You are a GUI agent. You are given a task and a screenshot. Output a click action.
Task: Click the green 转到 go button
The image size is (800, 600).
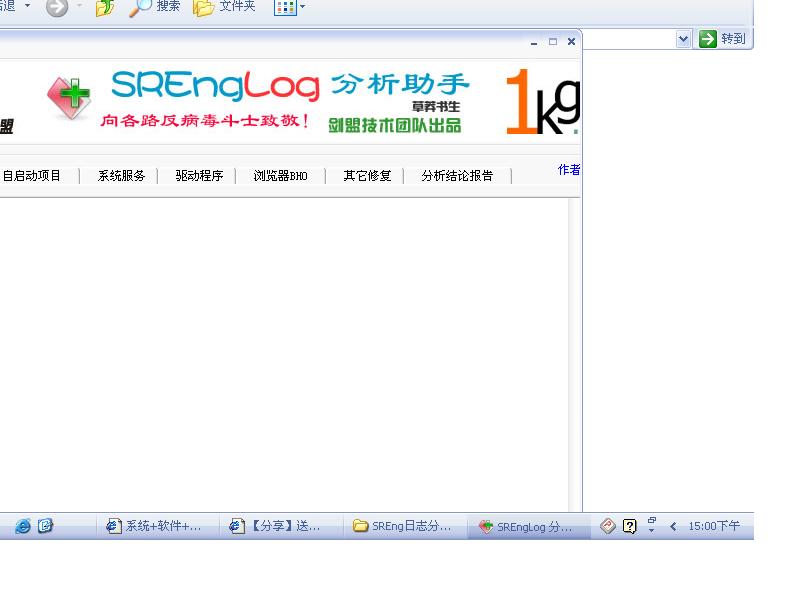[x=722, y=39]
